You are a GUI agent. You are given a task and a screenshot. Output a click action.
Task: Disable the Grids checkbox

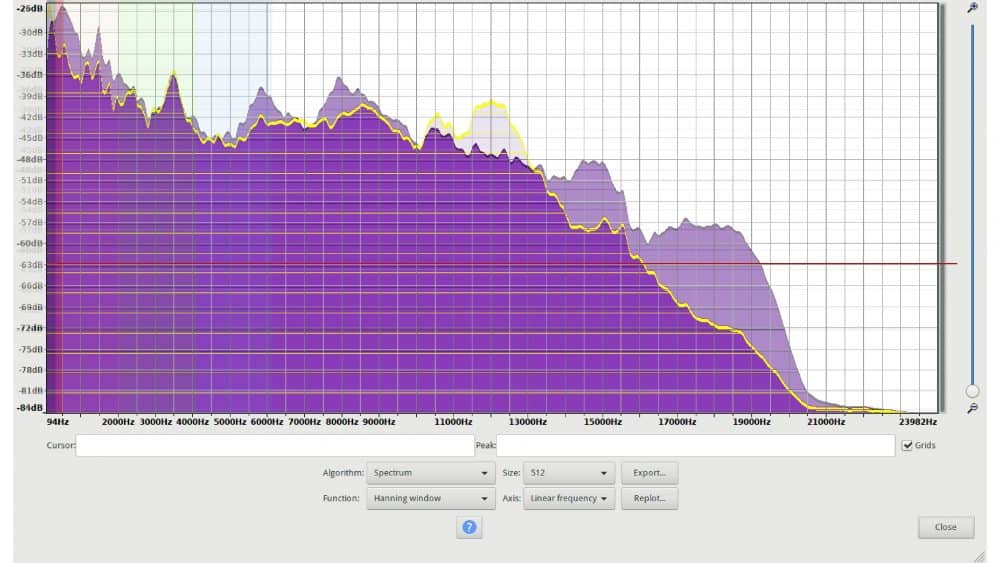pos(908,445)
